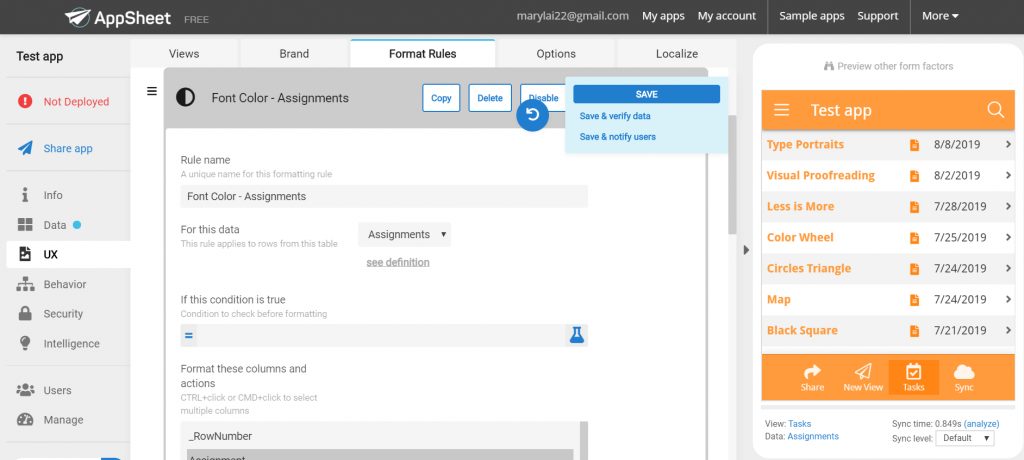Expand the Black Square row chevron
Screen dimensions: 1024x460
pyautogui.click(x=1008, y=330)
